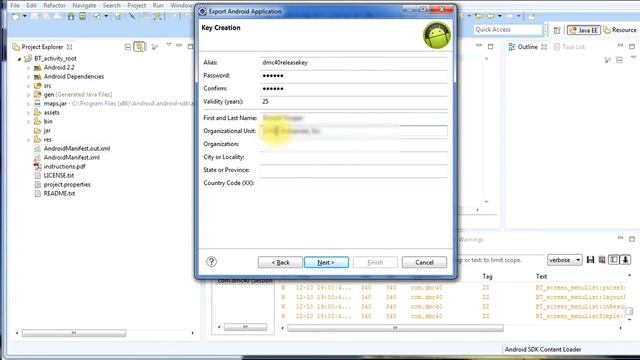The width and height of the screenshot is (640, 360).
Task: Click the Save log floppy disk icon
Action: click(x=590, y=260)
